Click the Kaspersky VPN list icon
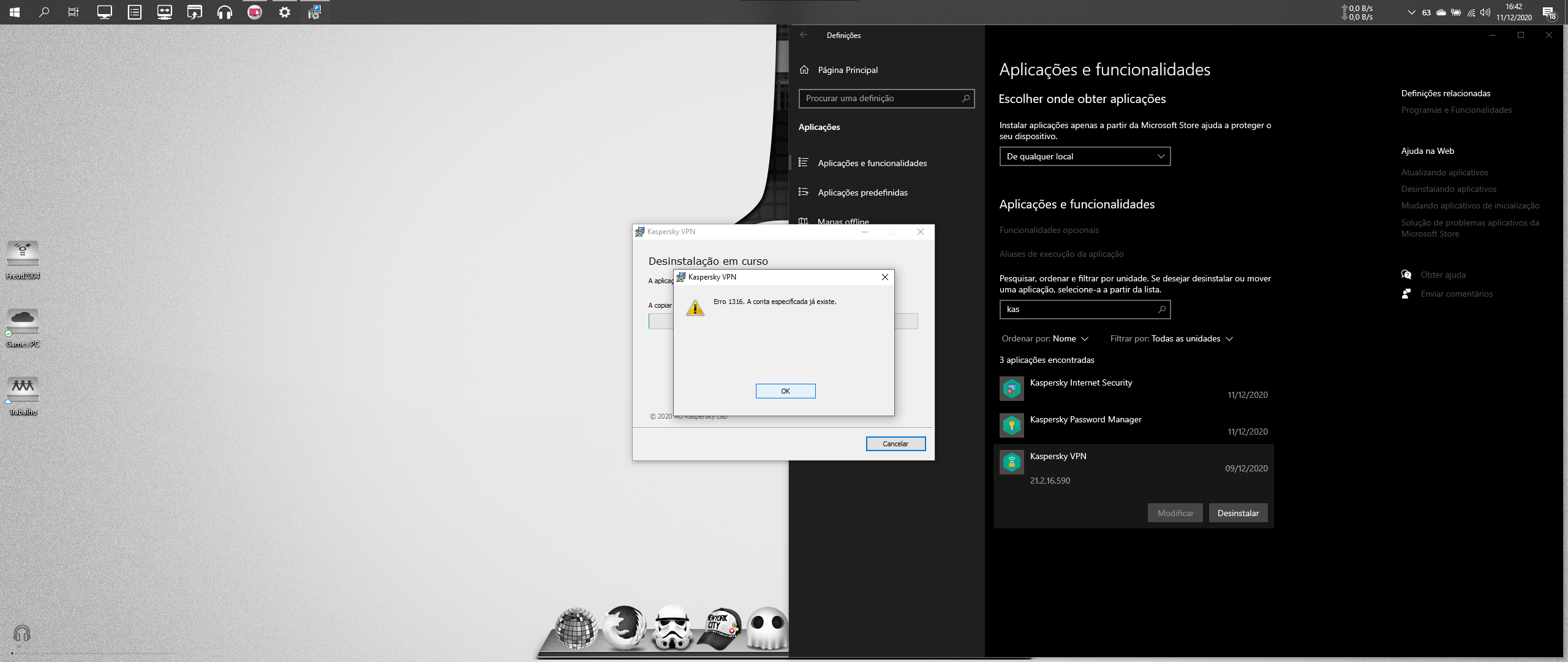The image size is (1568, 662). coord(1011,462)
